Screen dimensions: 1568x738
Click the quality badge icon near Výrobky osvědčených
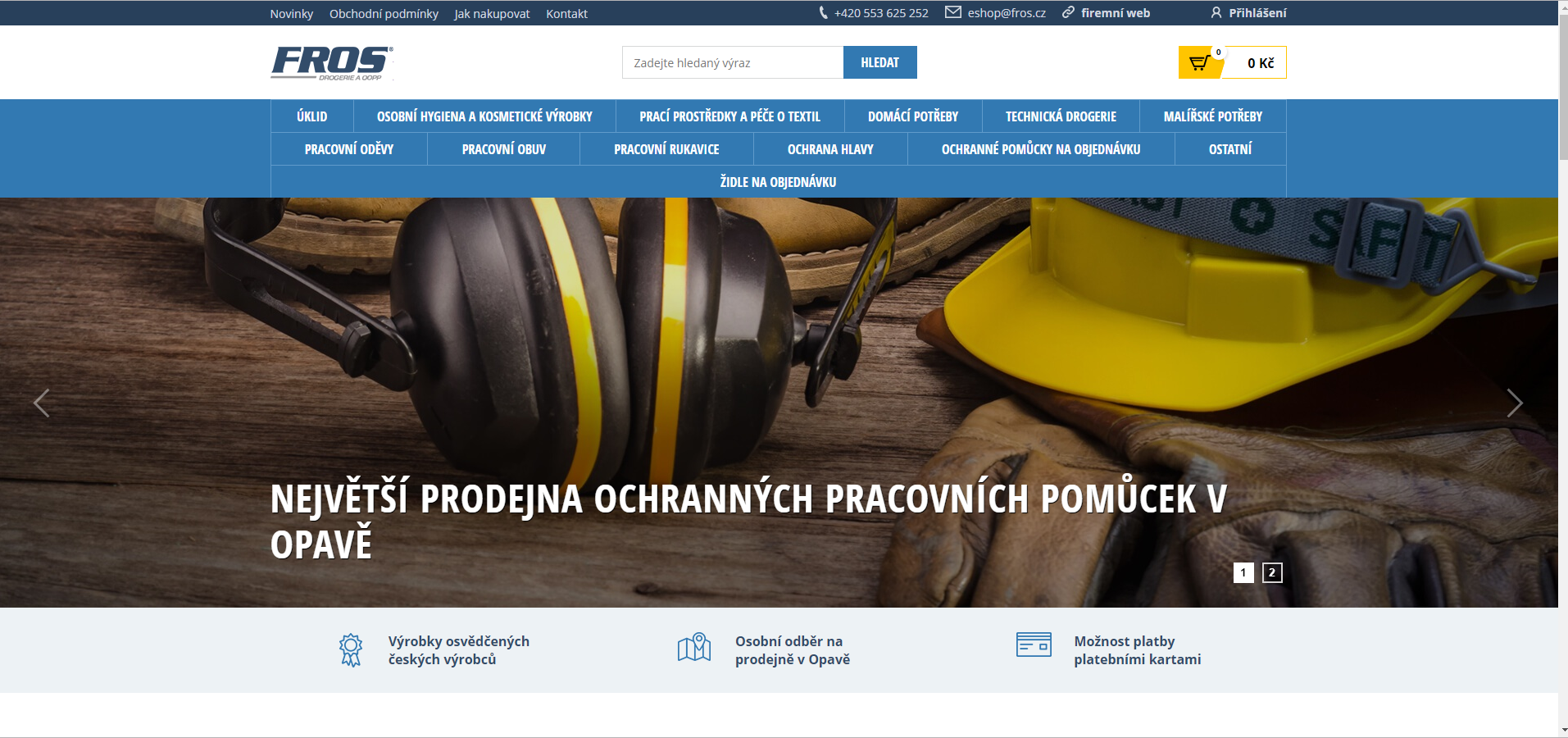[351, 649]
